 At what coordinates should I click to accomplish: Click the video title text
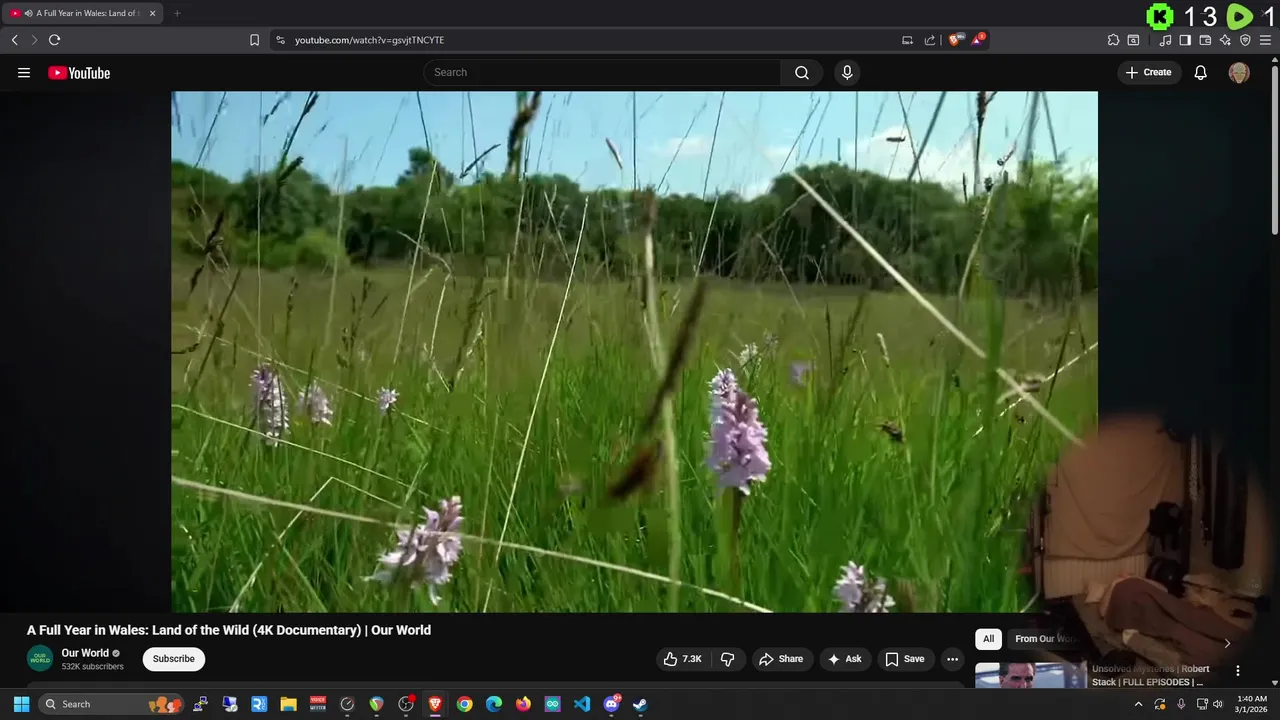click(229, 630)
